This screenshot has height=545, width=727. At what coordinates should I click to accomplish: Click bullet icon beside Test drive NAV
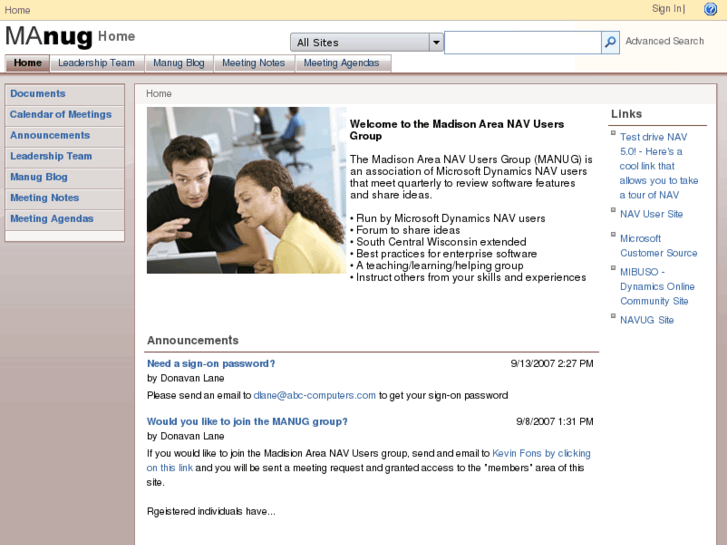(x=613, y=133)
